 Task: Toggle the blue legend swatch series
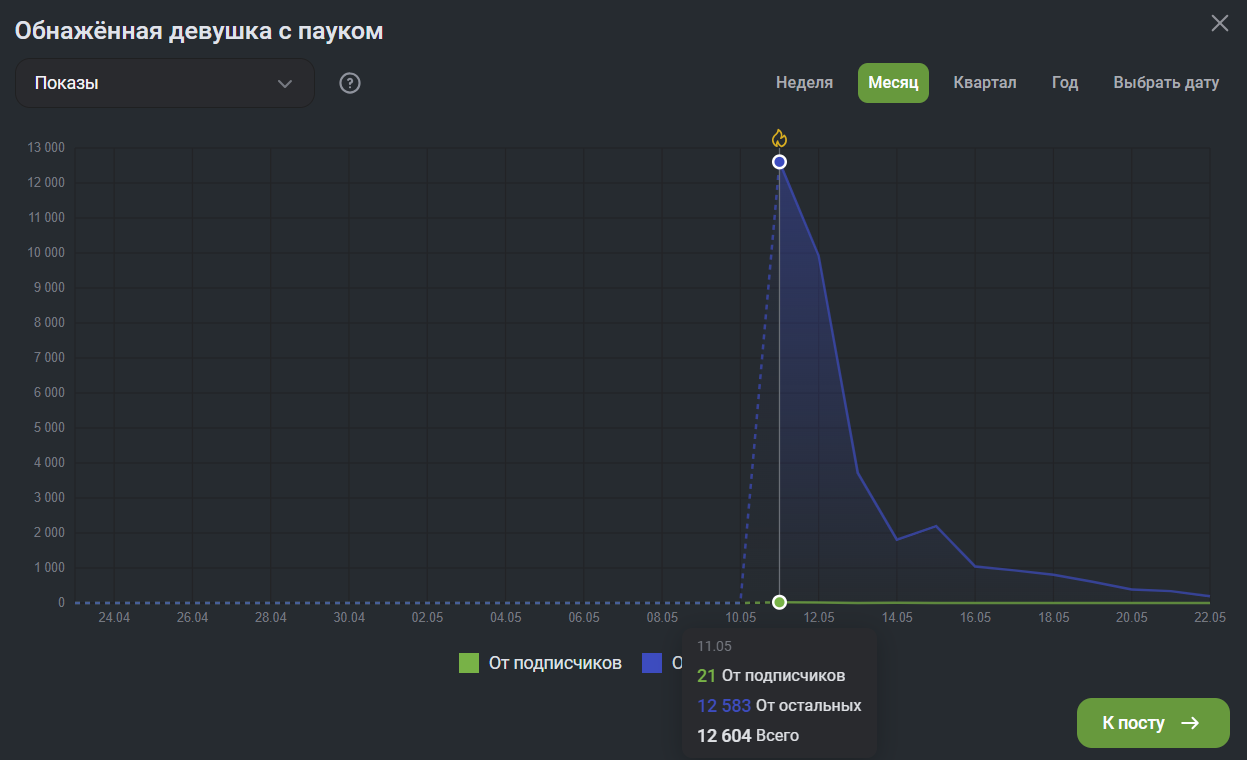point(652,663)
